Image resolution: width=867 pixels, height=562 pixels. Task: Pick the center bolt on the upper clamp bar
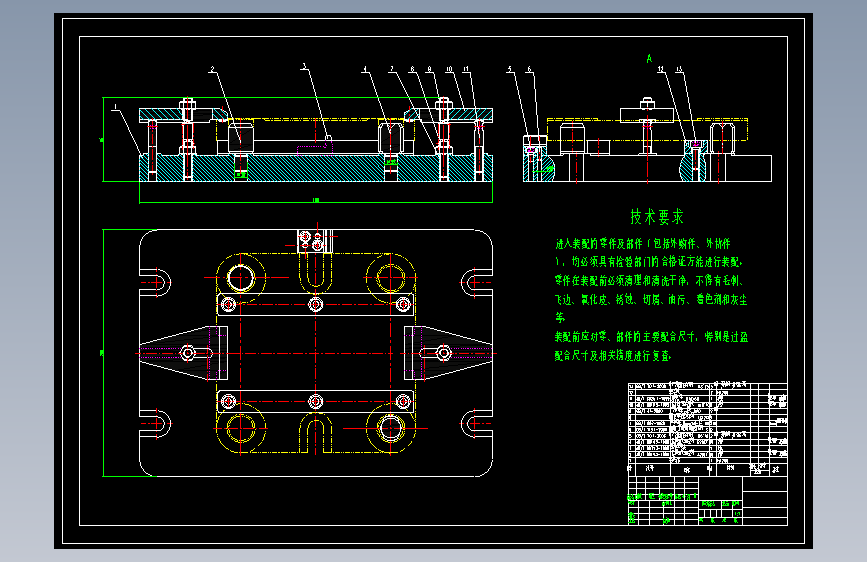pos(316,304)
